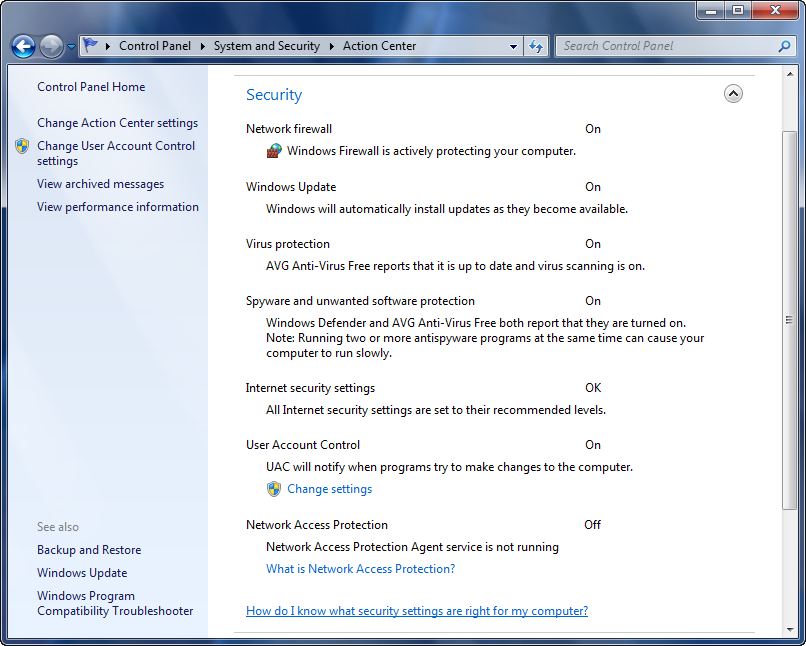Select System and Security breadcrumb
806x646 pixels.
(266, 46)
